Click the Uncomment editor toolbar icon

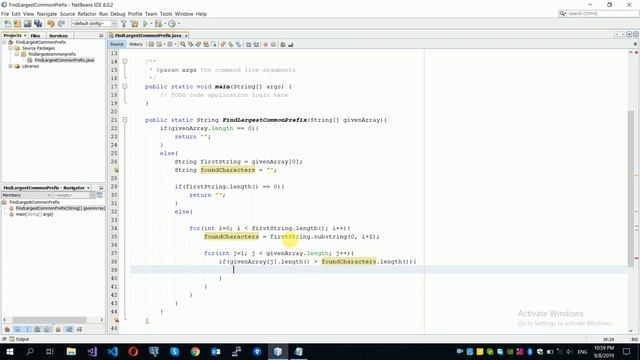(x=291, y=44)
